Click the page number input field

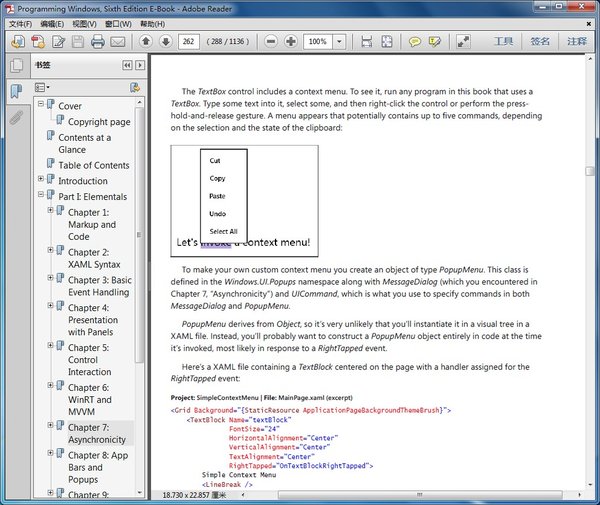point(189,42)
